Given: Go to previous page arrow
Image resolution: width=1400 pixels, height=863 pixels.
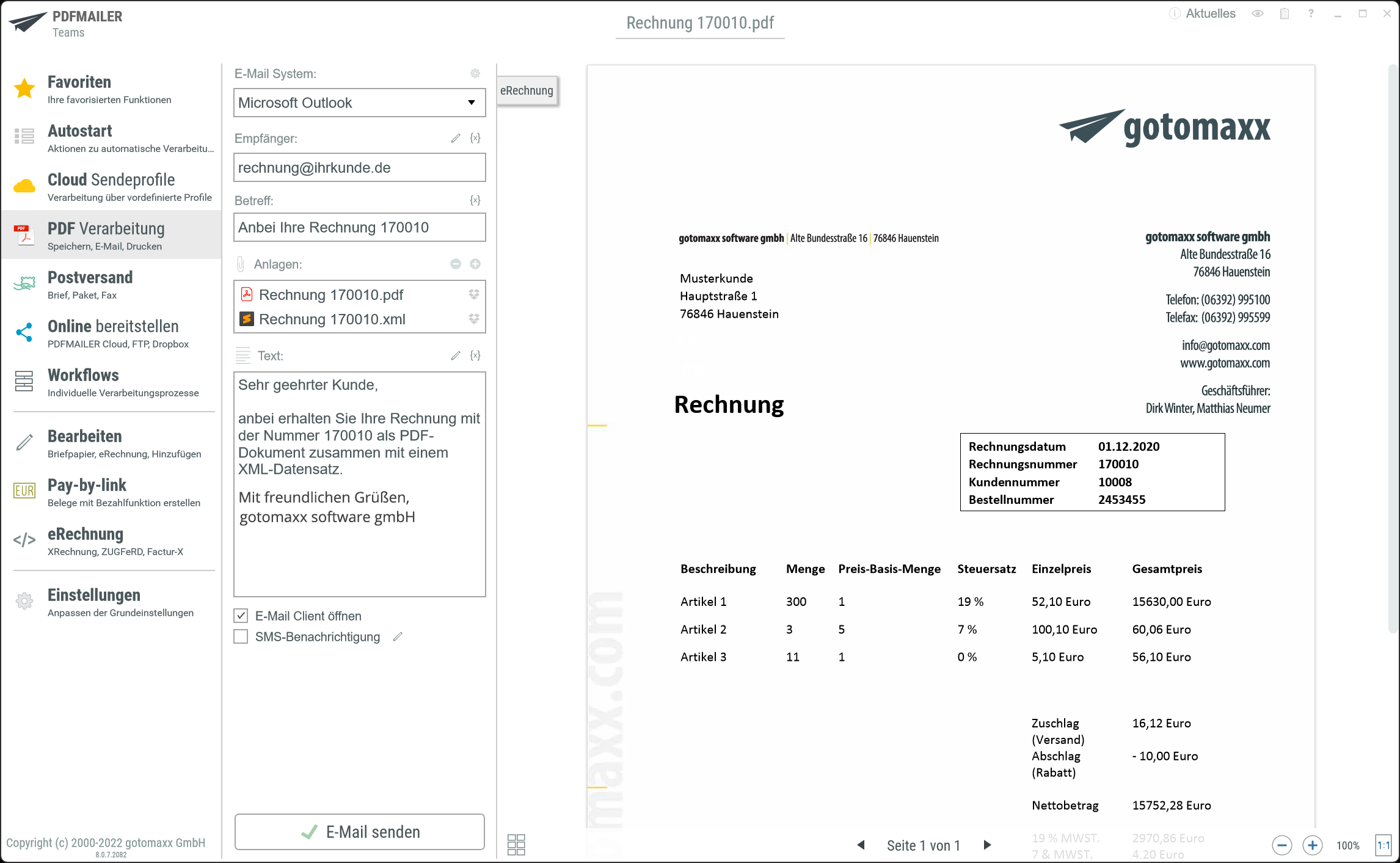Looking at the screenshot, I should 861,845.
